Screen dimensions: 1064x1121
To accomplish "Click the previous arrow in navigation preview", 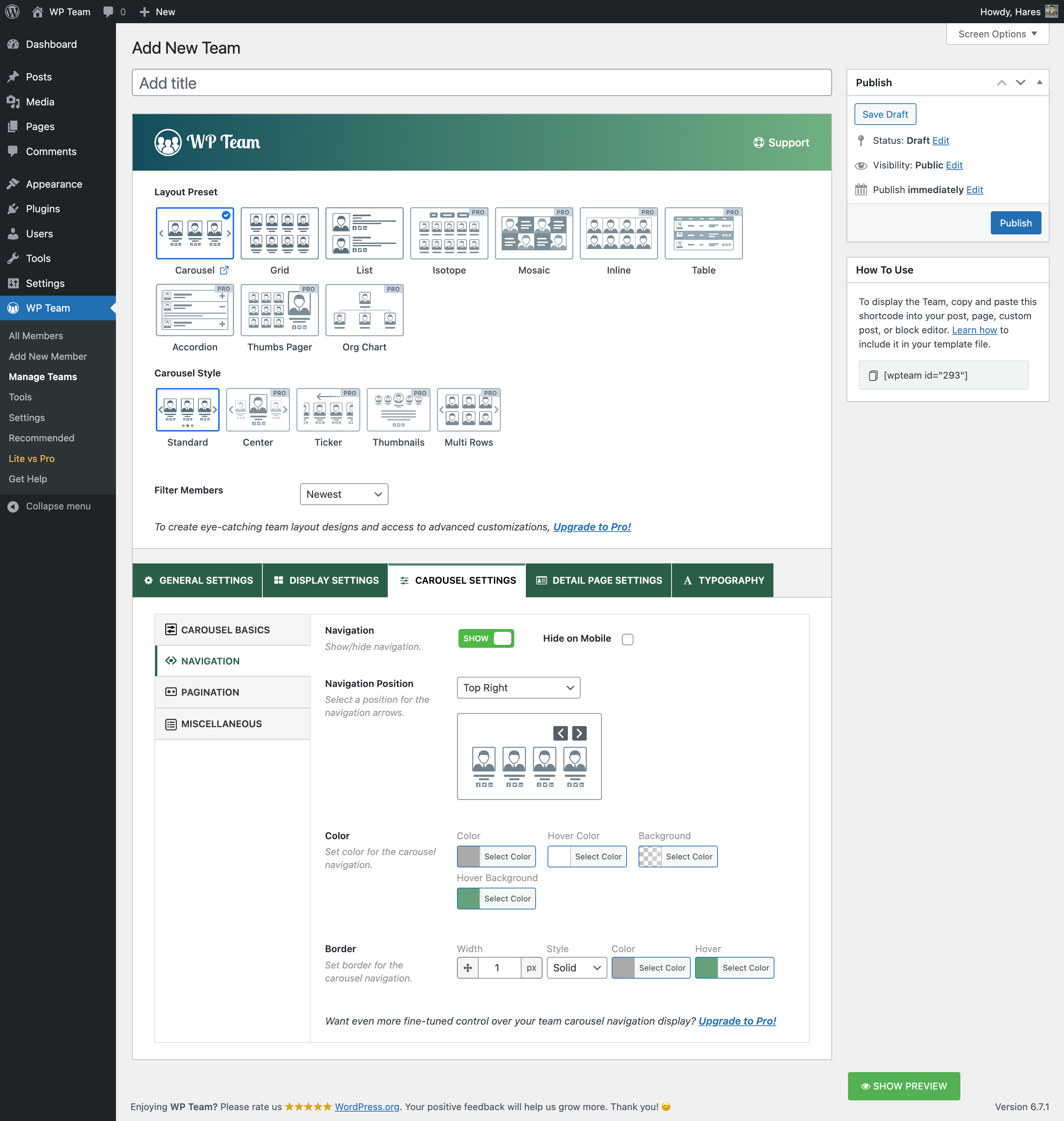I will pyautogui.click(x=560, y=733).
